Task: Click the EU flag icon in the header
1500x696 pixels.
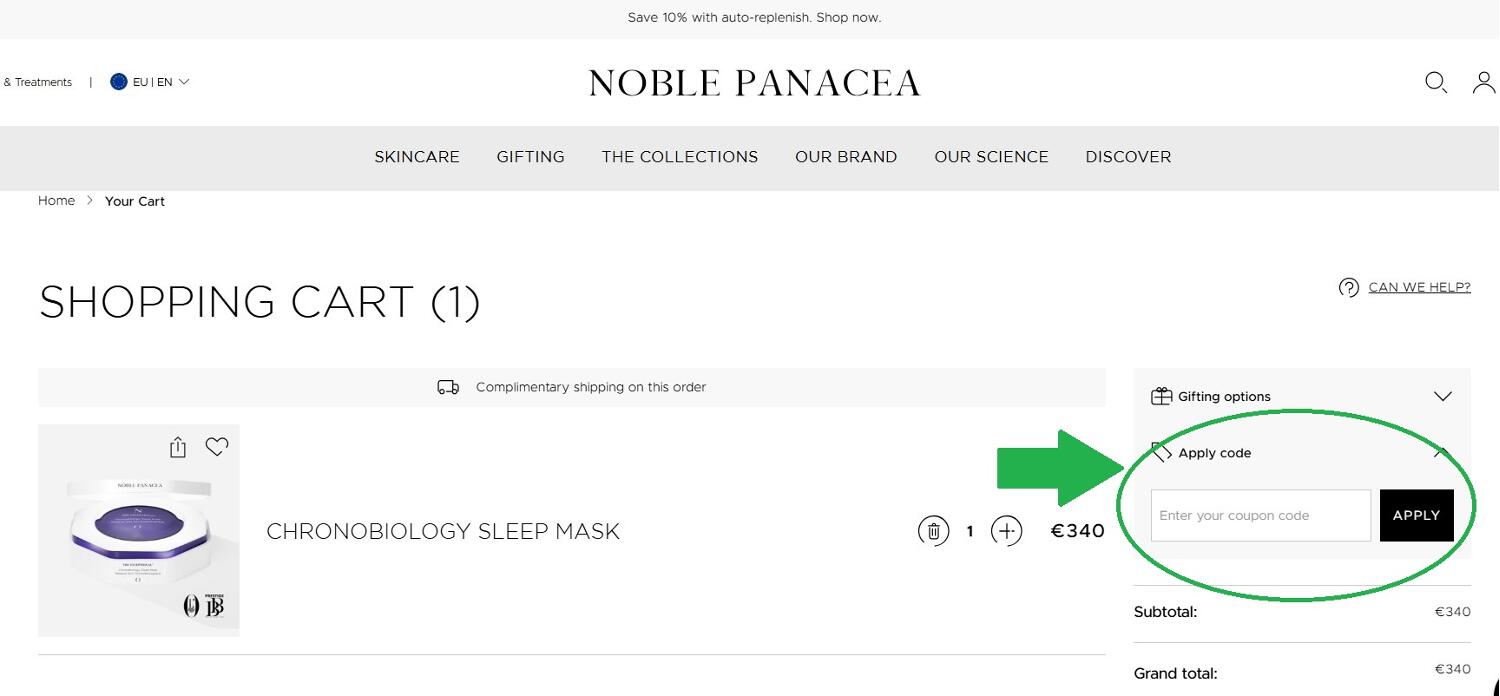Action: coord(119,81)
